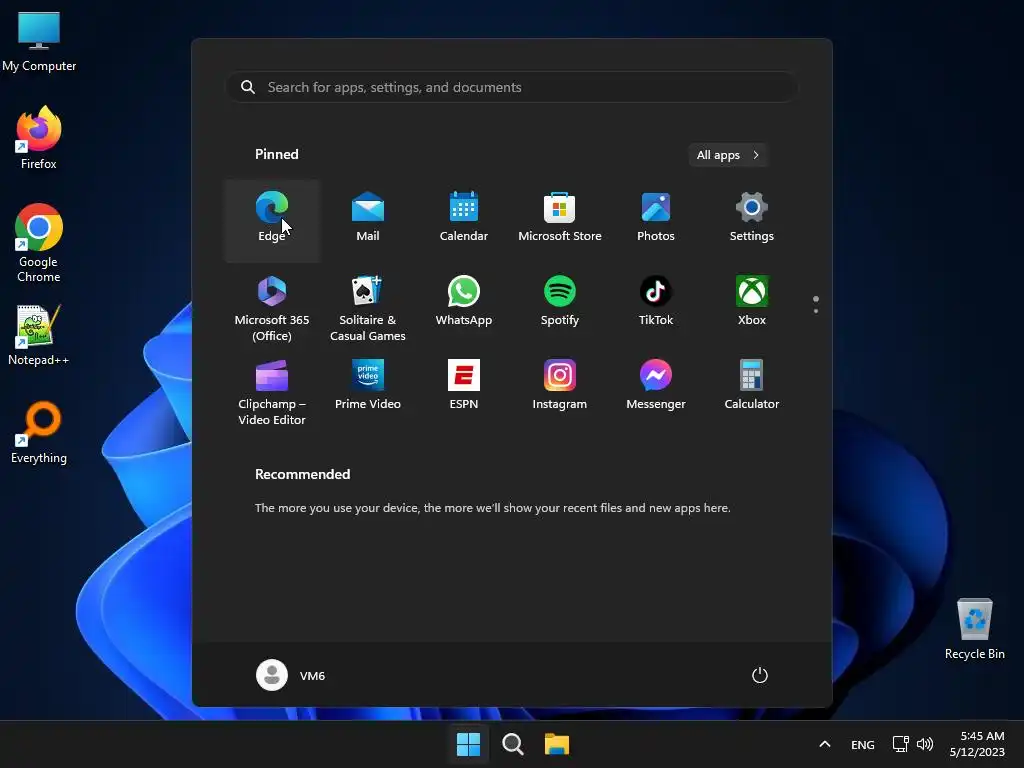Open the clock and date flyout
The height and width of the screenshot is (768, 1024).
[977, 744]
